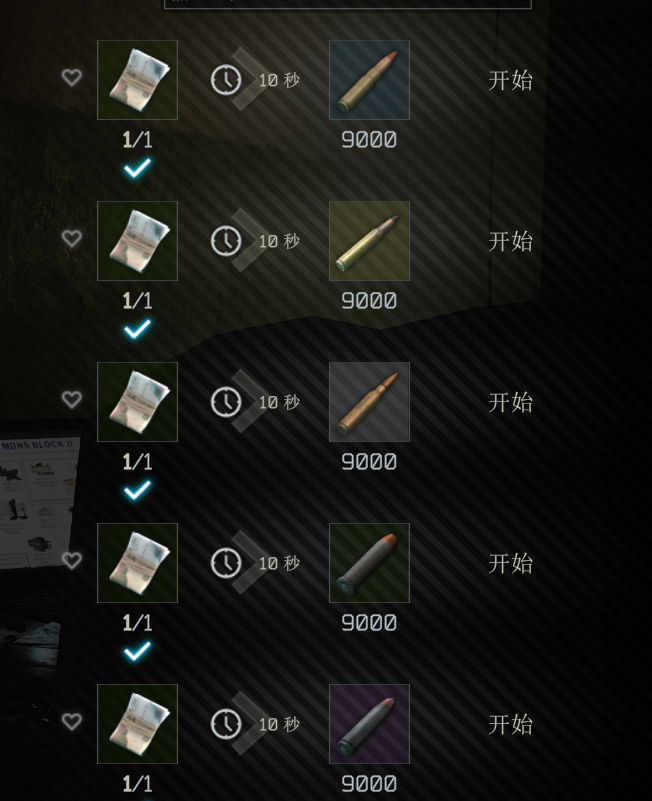652x801 pixels.
Task: Toggle heart for the yellow-background cartridge recipe
Action: click(72, 239)
